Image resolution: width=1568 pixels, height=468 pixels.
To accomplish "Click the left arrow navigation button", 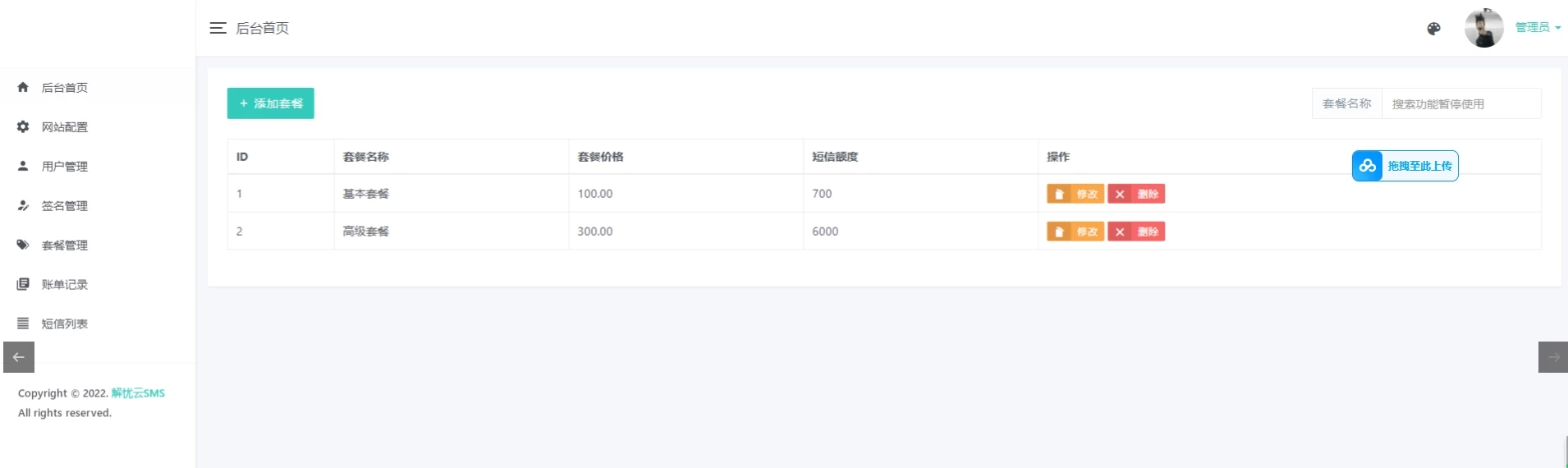I will coord(19,357).
